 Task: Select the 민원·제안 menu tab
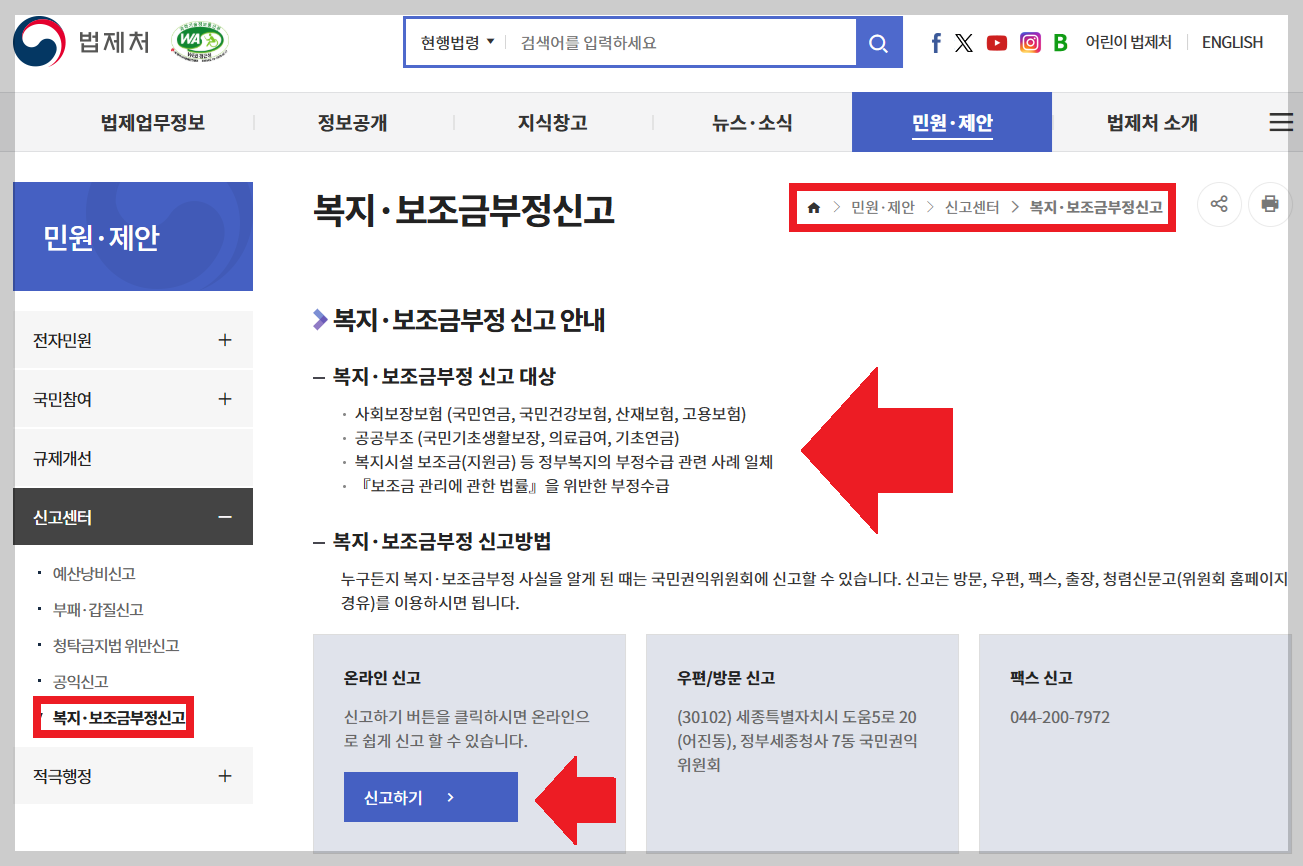pyautogui.click(x=952, y=123)
